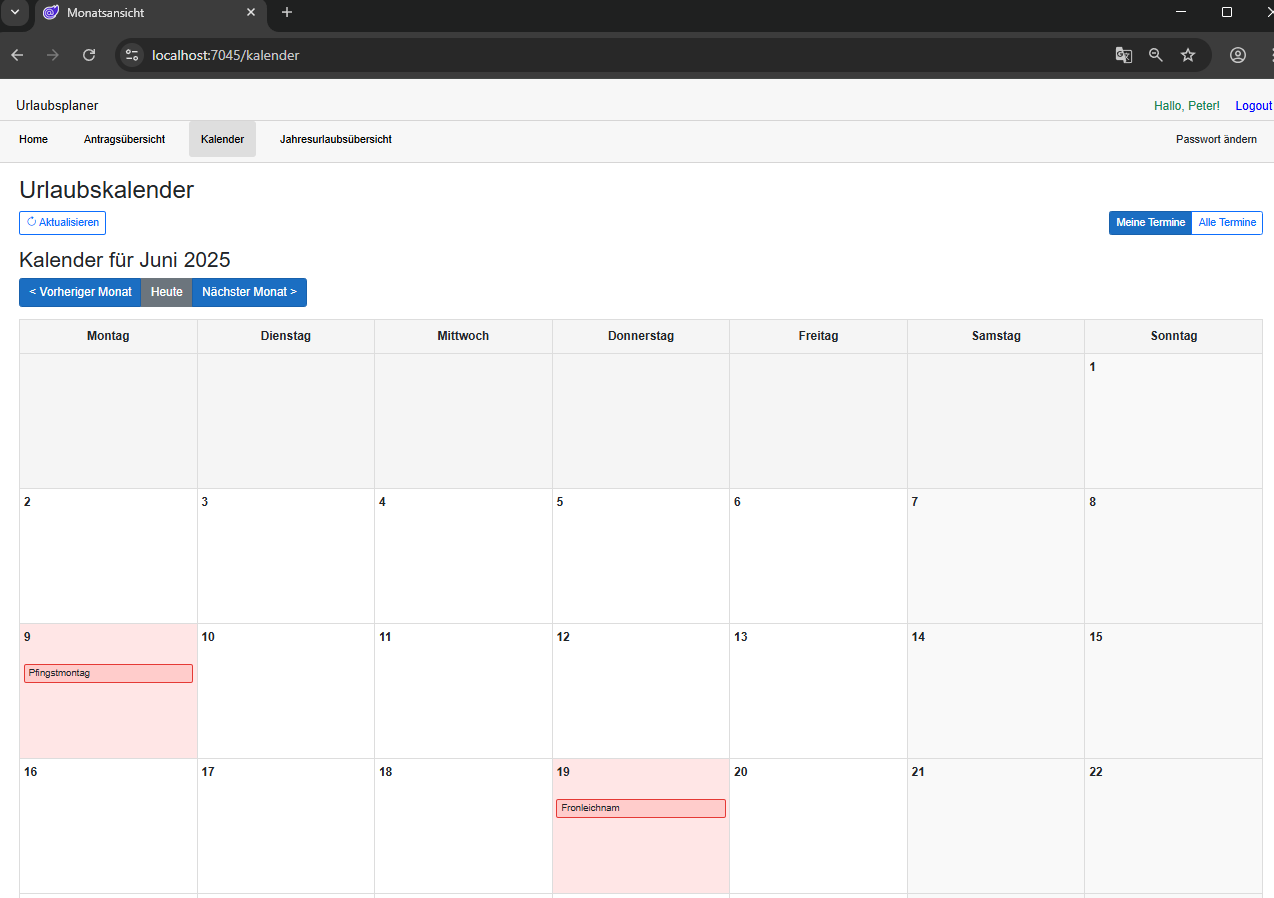Open the browser zoom magnifier icon

(1156, 55)
